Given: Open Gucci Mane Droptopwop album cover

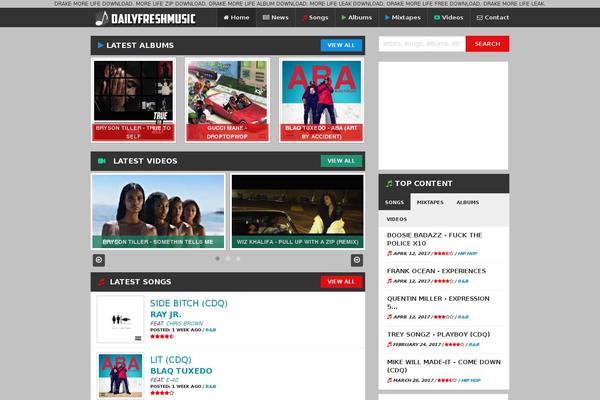Looking at the screenshot, I should [x=227, y=100].
